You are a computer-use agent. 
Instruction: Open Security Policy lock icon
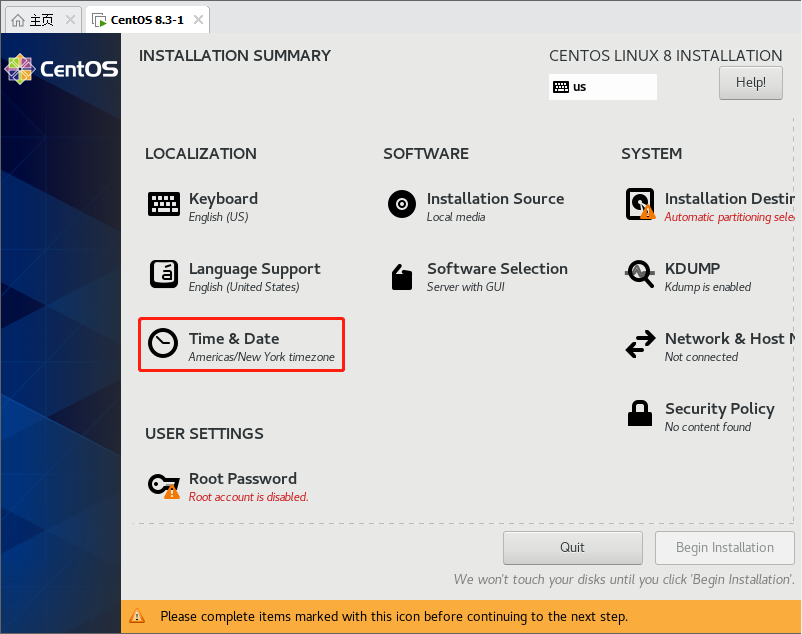[640, 413]
